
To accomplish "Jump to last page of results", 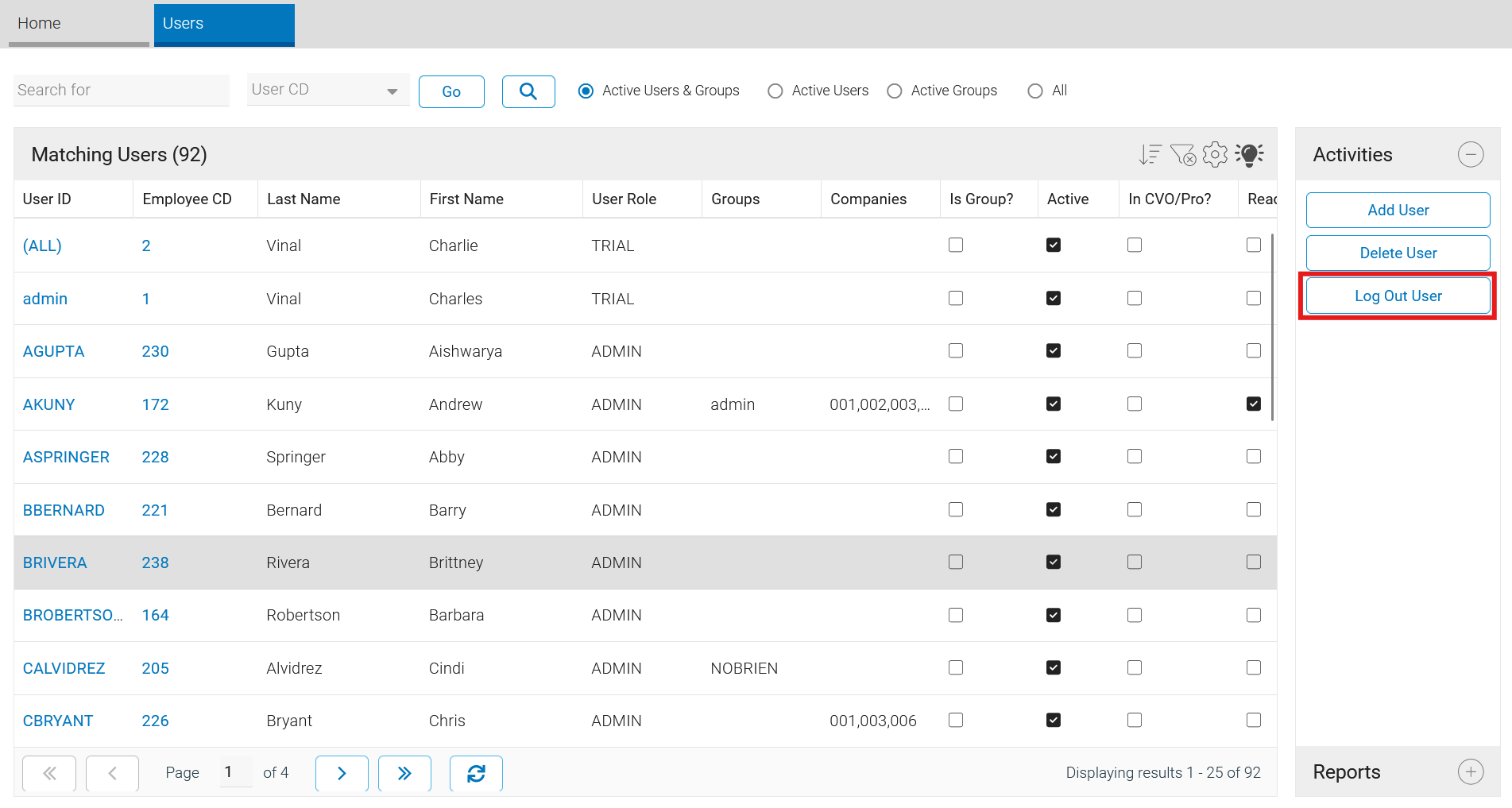I will (404, 773).
